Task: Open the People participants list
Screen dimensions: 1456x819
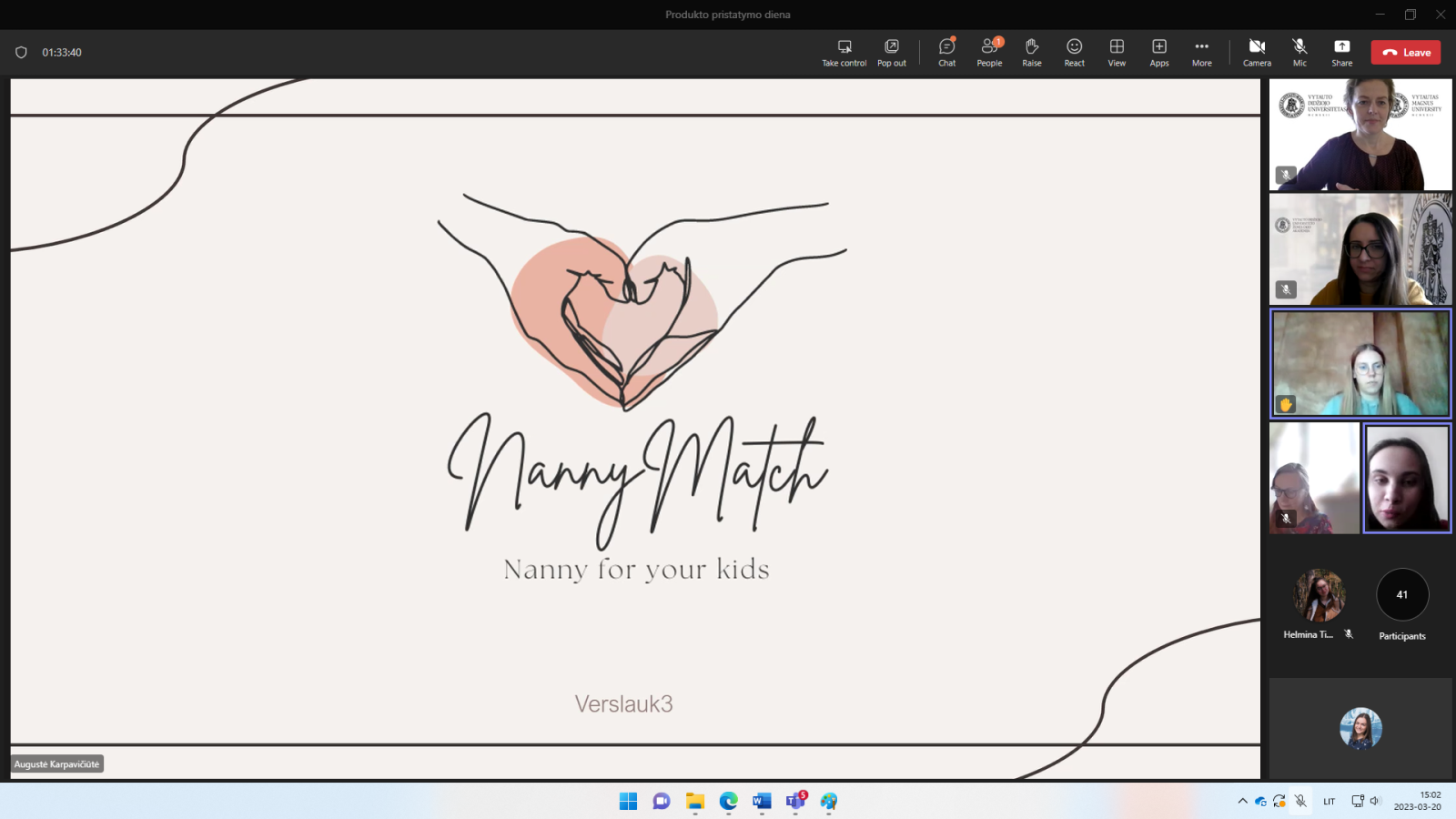Action: click(989, 52)
